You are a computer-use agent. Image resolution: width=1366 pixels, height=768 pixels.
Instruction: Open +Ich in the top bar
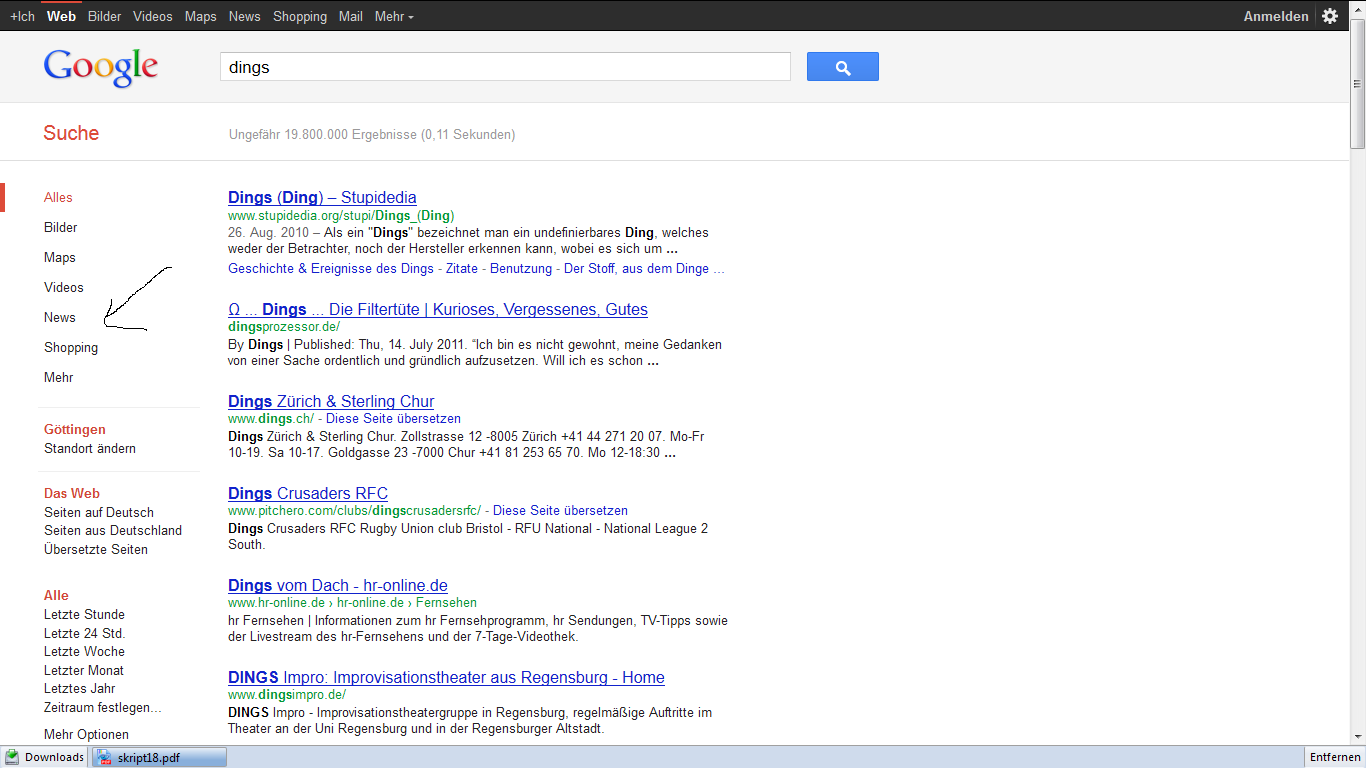(x=22, y=16)
